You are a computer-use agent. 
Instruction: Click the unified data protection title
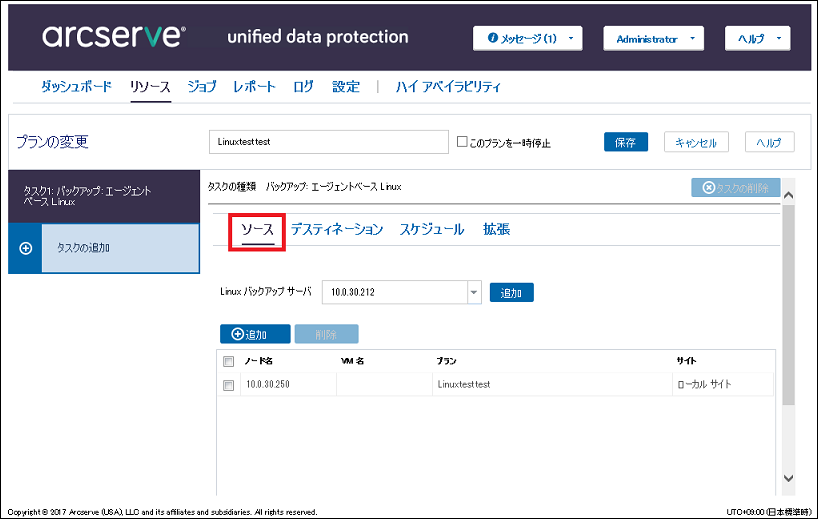point(318,37)
